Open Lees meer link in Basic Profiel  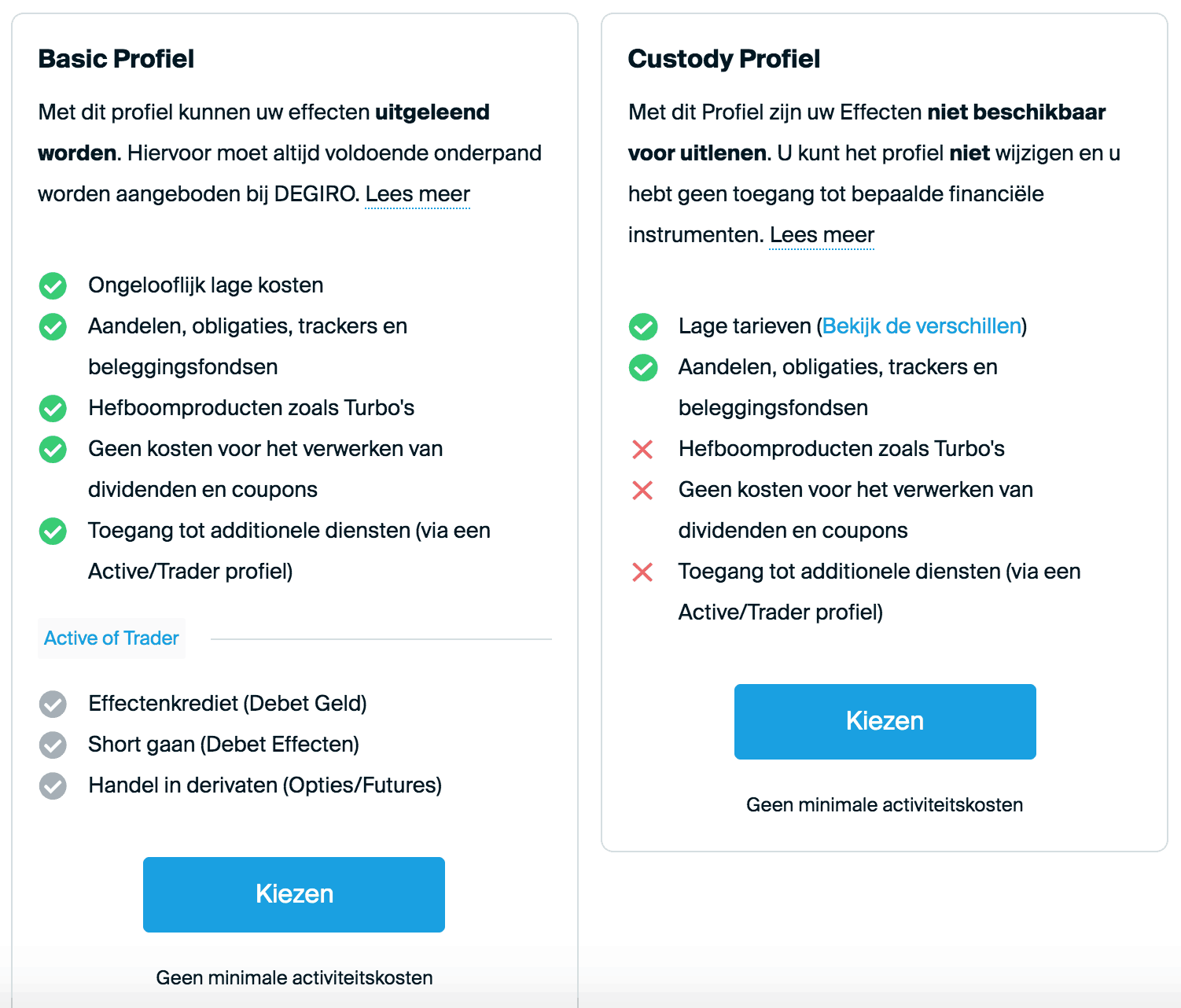point(418,194)
